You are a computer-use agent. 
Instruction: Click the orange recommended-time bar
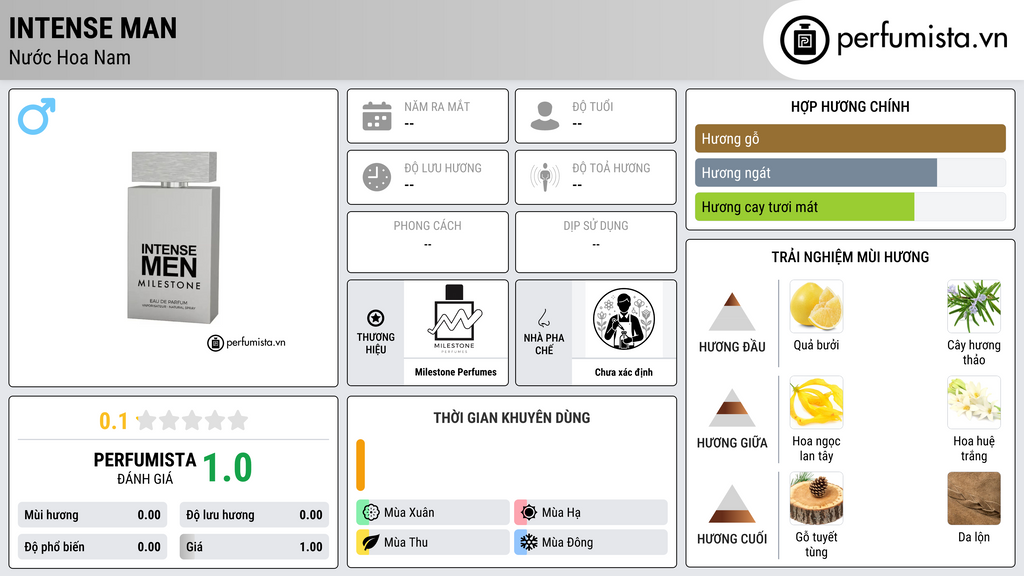[360, 465]
